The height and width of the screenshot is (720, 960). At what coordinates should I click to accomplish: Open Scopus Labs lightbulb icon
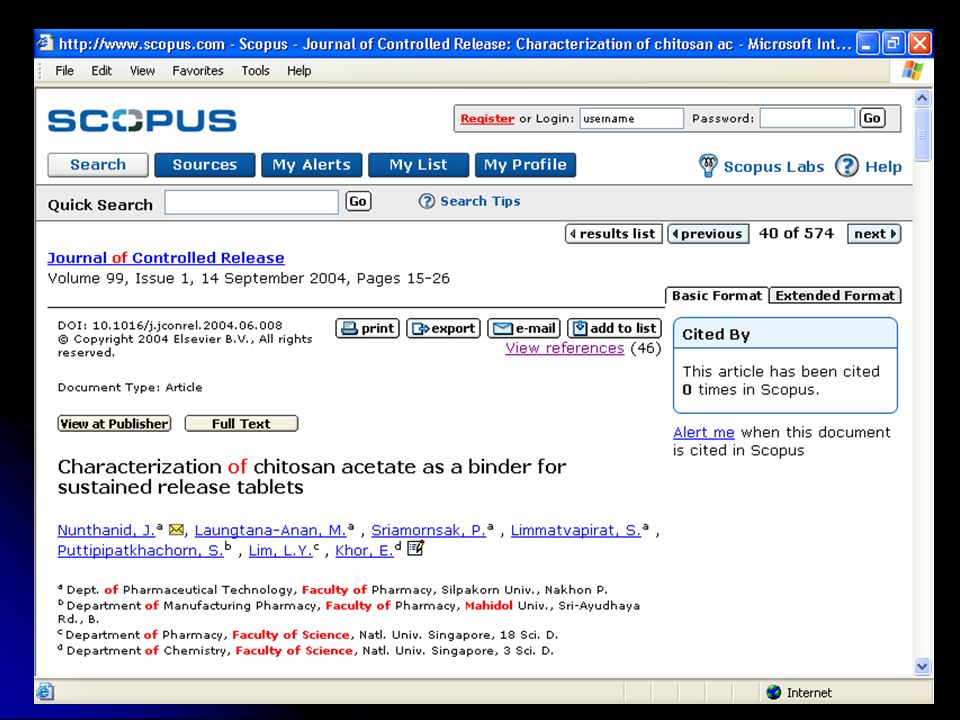708,165
